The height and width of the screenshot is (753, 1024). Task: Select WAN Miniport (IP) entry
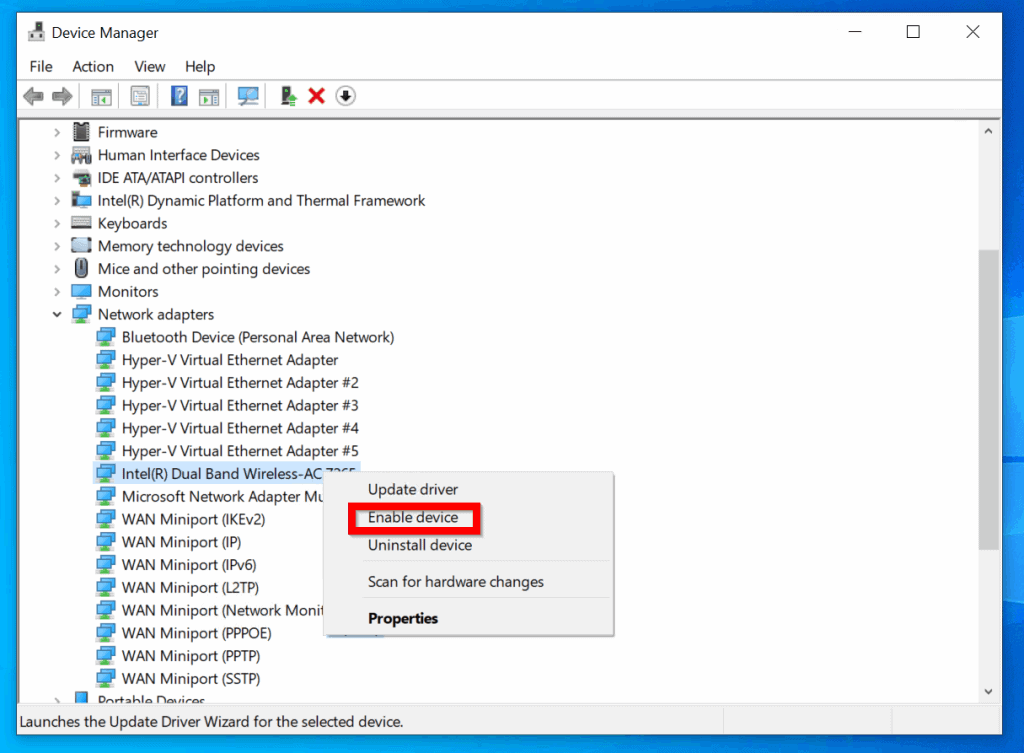point(182,542)
